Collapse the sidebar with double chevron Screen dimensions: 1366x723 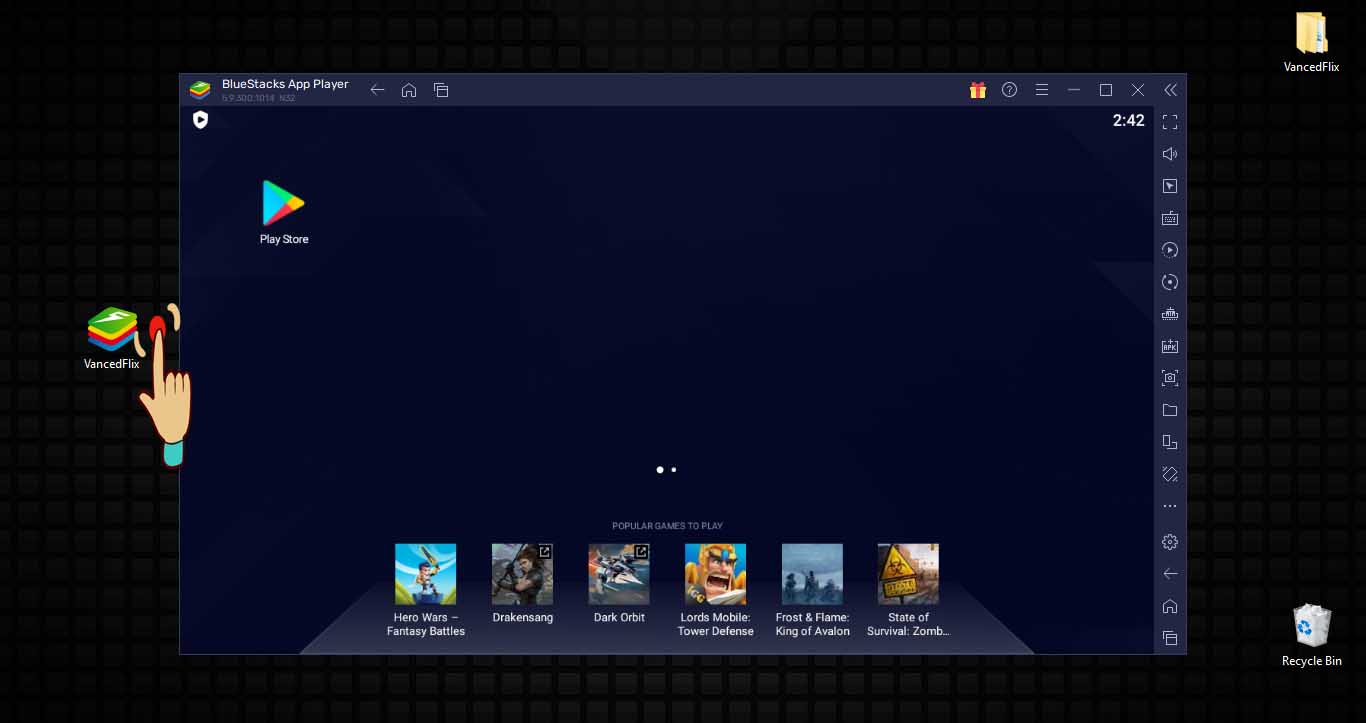(1170, 90)
